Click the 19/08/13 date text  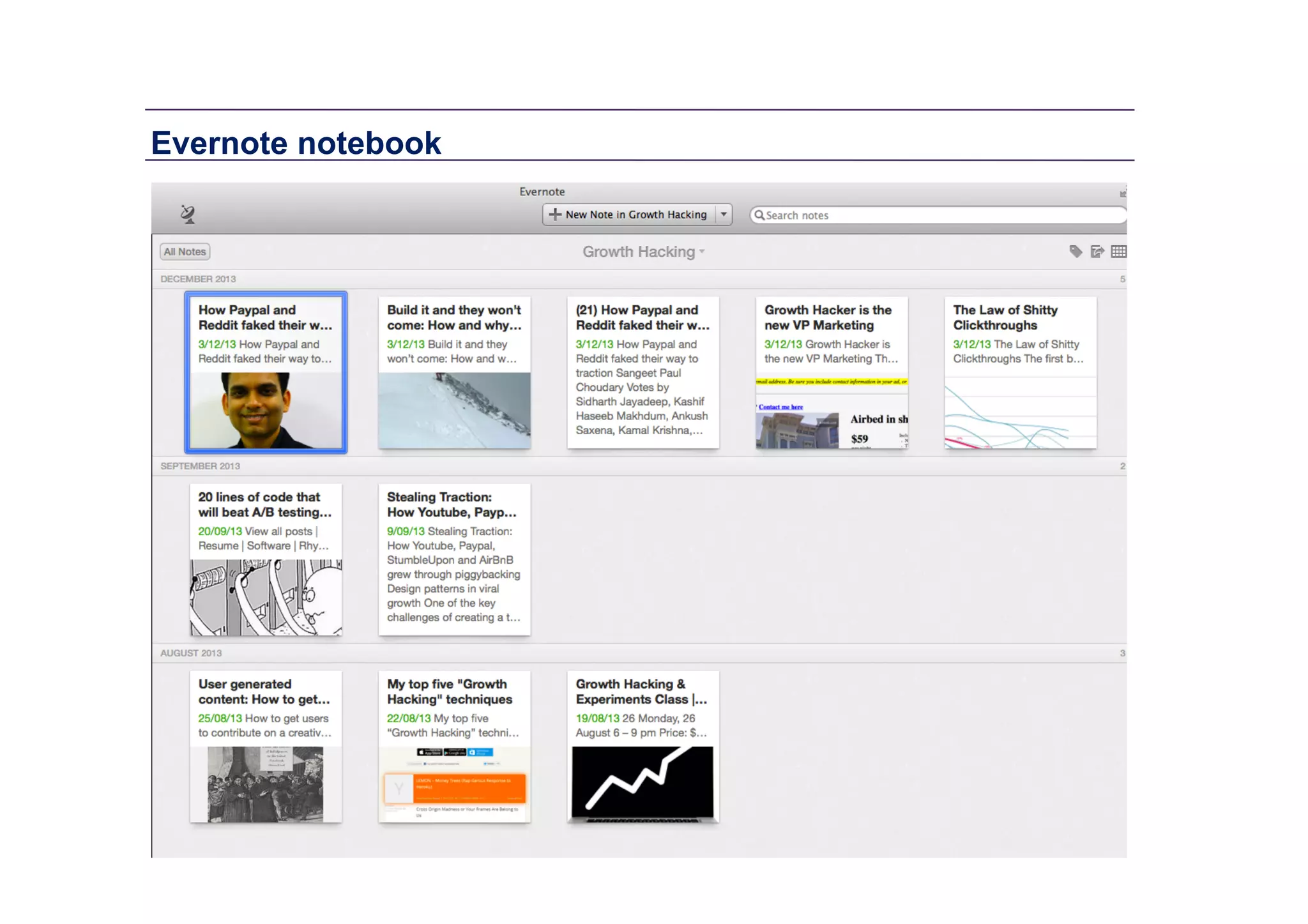click(x=597, y=718)
